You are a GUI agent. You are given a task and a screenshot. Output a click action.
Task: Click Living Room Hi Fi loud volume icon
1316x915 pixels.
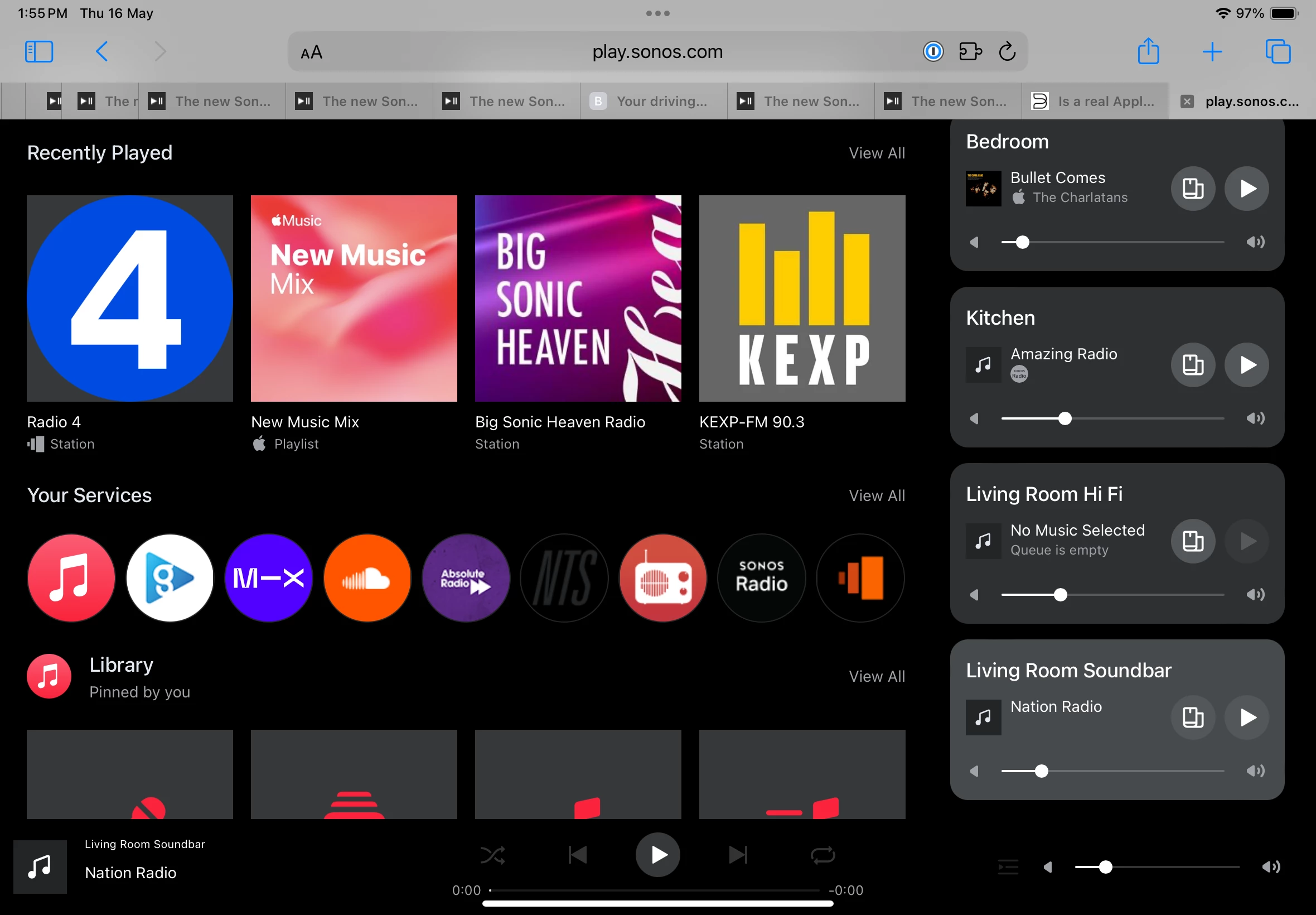1256,595
